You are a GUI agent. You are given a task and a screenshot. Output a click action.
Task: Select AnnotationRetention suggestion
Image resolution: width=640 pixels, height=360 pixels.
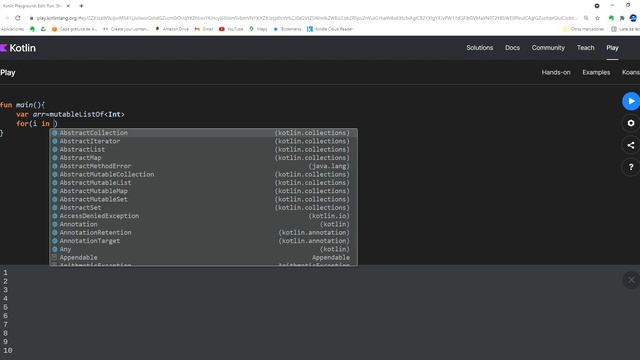(203, 232)
